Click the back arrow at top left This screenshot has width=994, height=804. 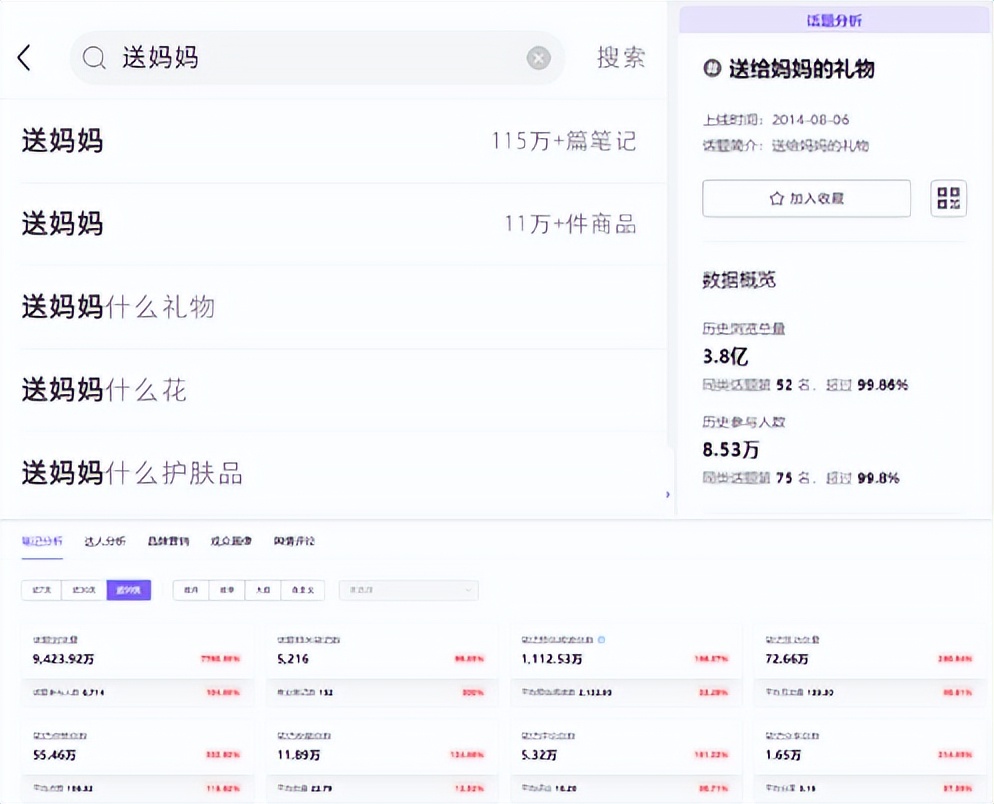(24, 57)
